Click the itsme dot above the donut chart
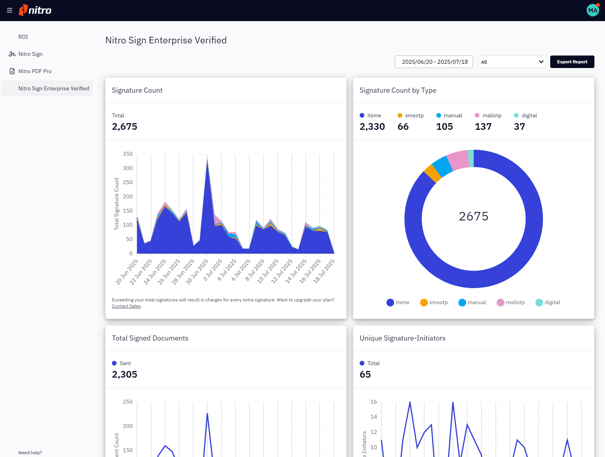Image resolution: width=605 pixels, height=457 pixels. tap(362, 115)
